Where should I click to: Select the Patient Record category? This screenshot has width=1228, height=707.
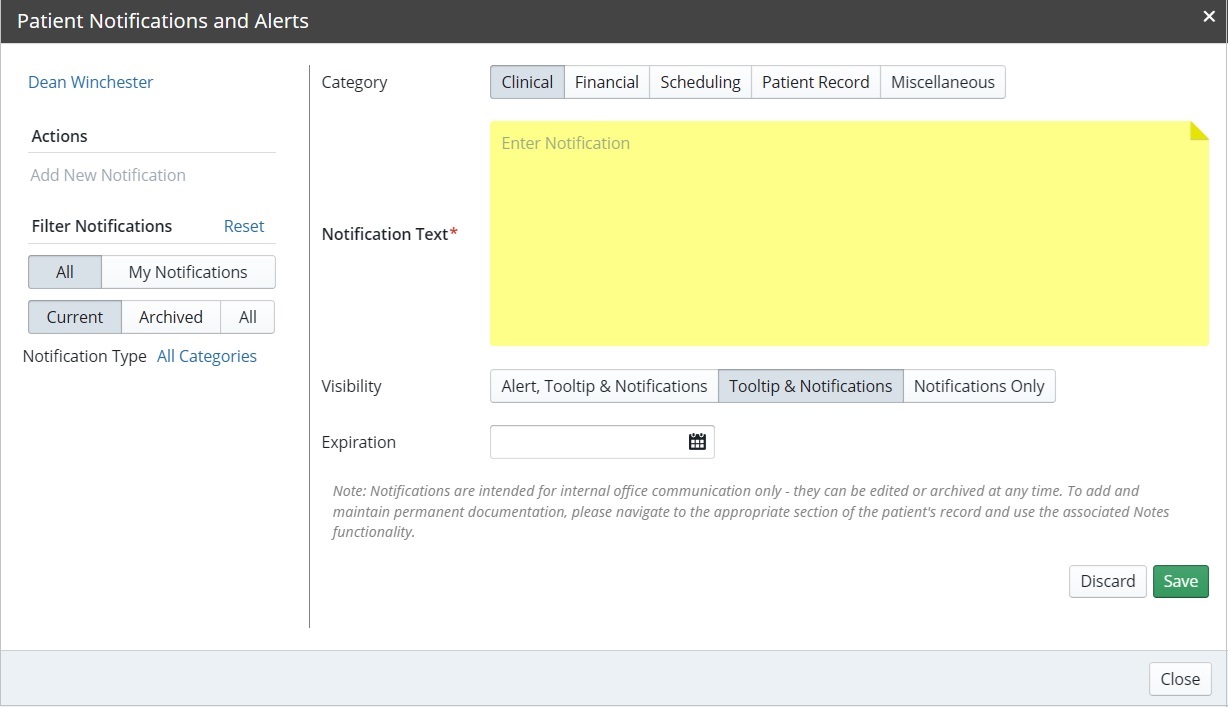pyautogui.click(x=816, y=82)
